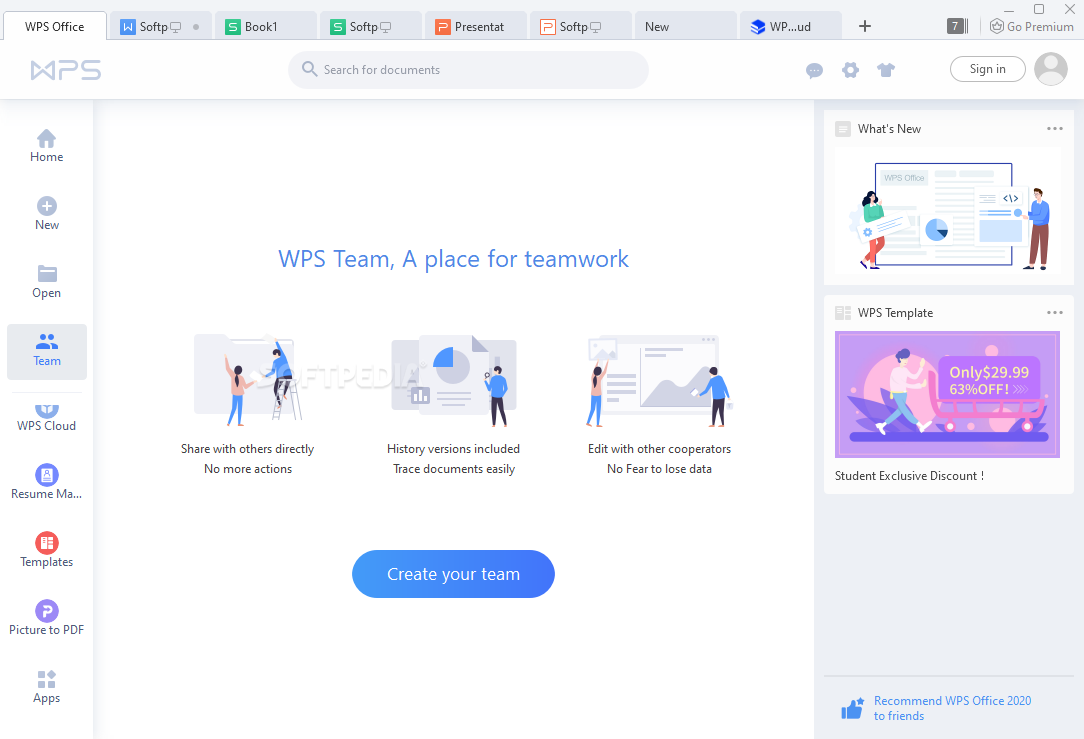Click the WPS Team teamwork heading
The image size is (1084, 739).
454,259
